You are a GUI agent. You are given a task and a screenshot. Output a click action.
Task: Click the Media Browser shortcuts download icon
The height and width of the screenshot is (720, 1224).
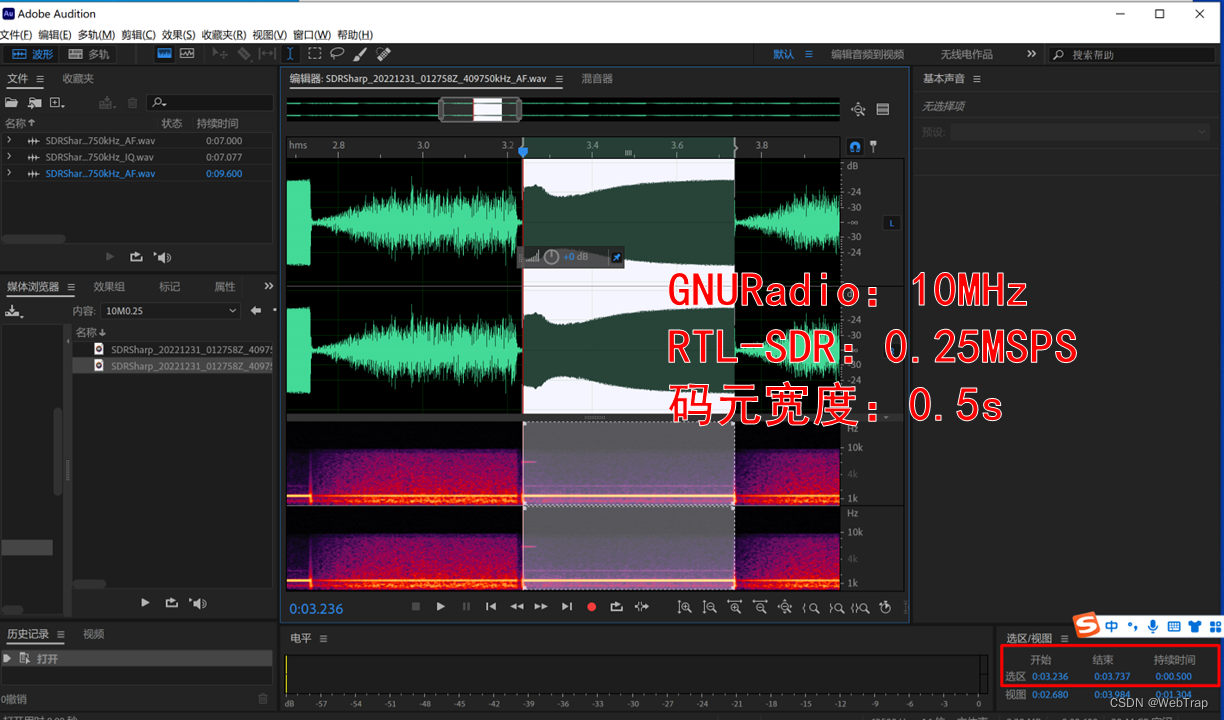13,311
